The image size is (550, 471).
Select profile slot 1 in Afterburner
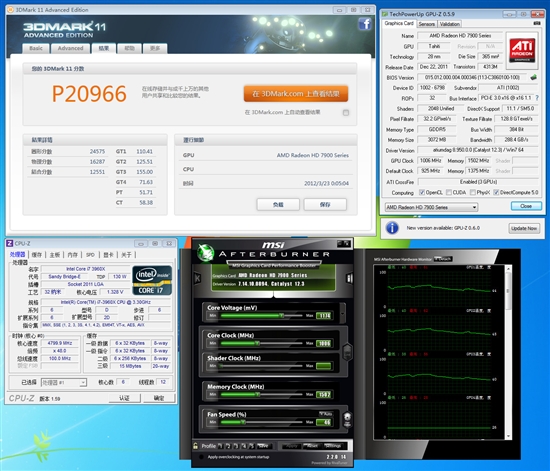click(x=220, y=446)
